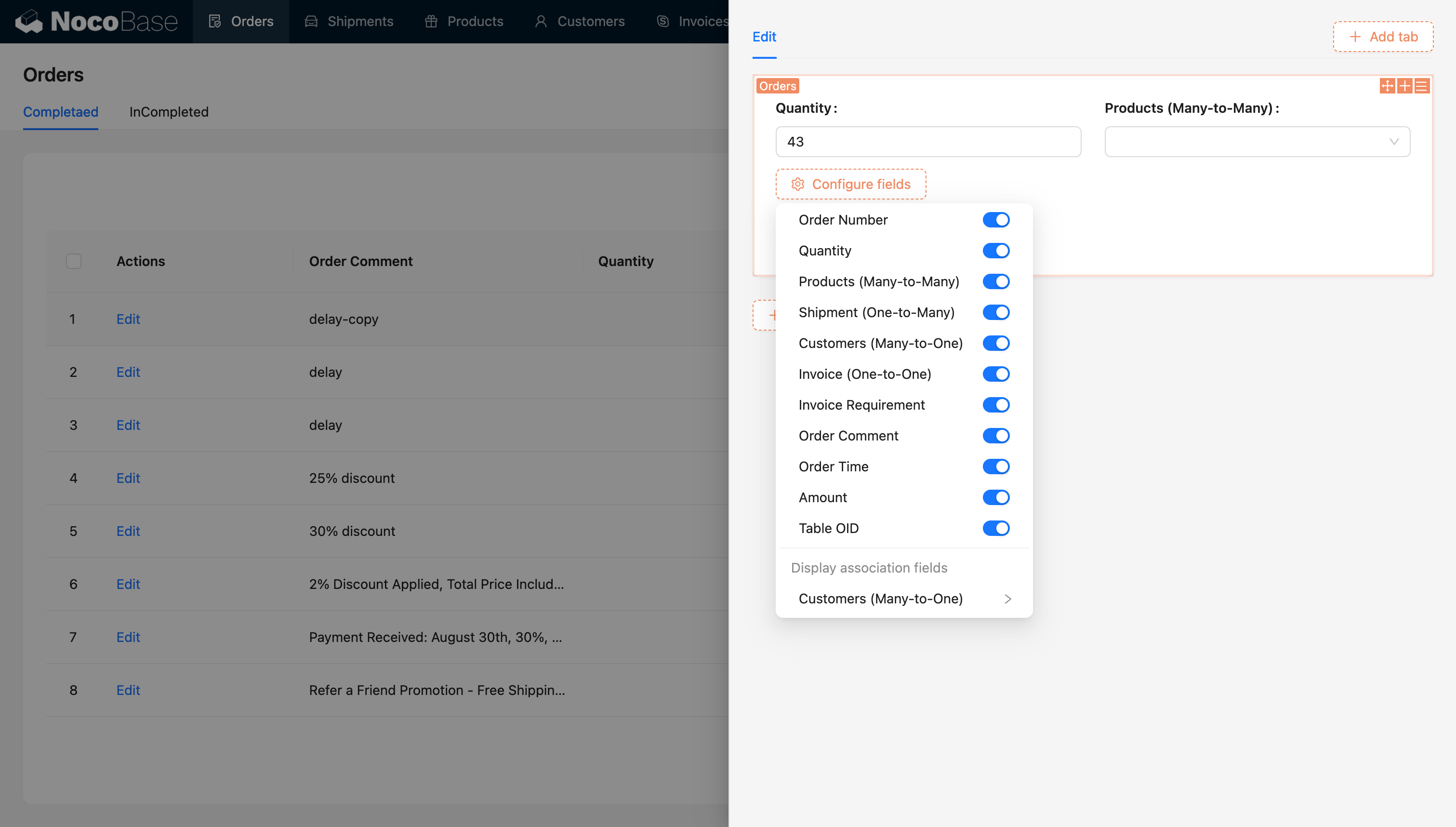This screenshot has height=827, width=1456.
Task: Open the Orders block settings menu icon
Action: (x=1421, y=86)
